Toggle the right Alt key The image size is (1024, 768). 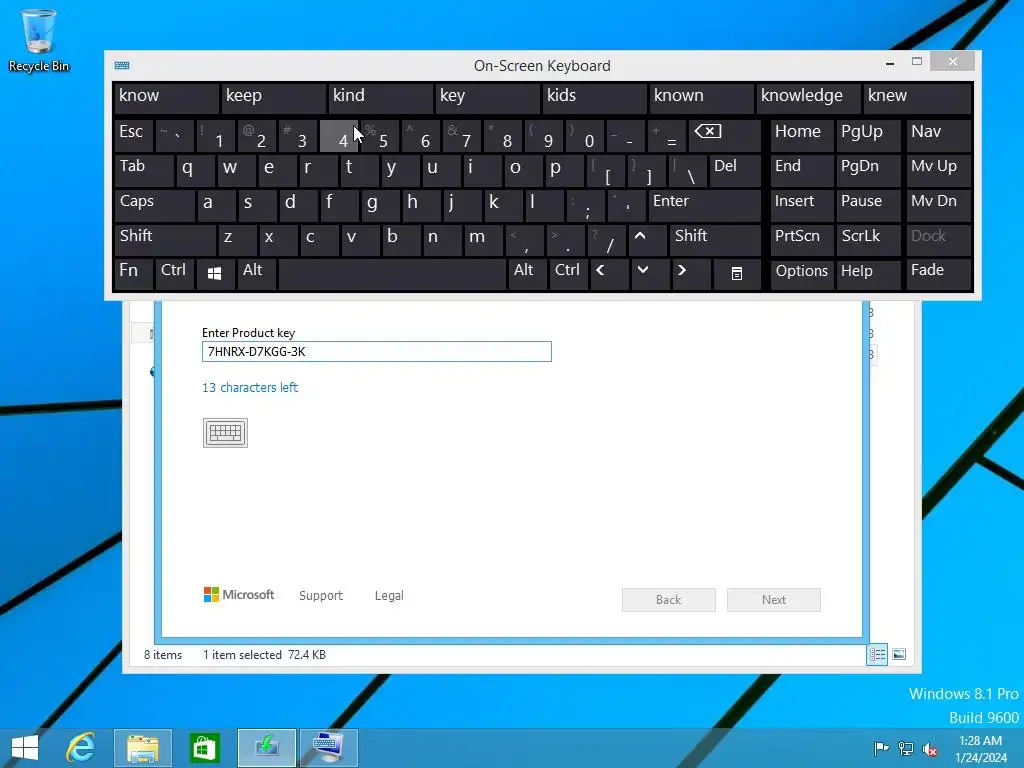point(526,274)
